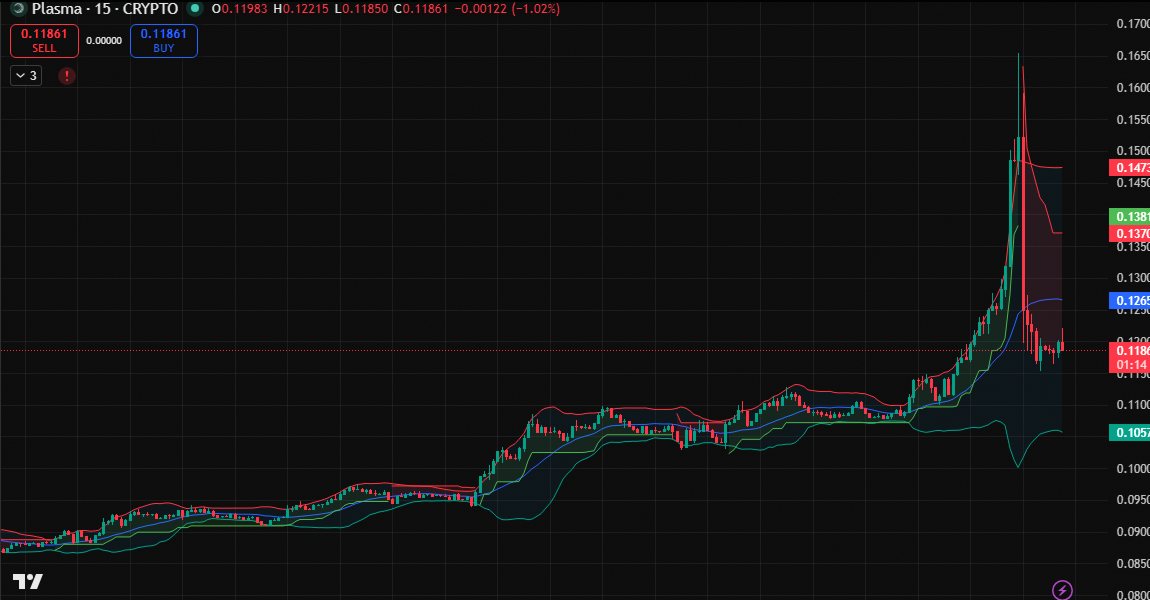Screen dimensions: 1150x600
Task: Click the green market status dot
Action: tap(194, 9)
